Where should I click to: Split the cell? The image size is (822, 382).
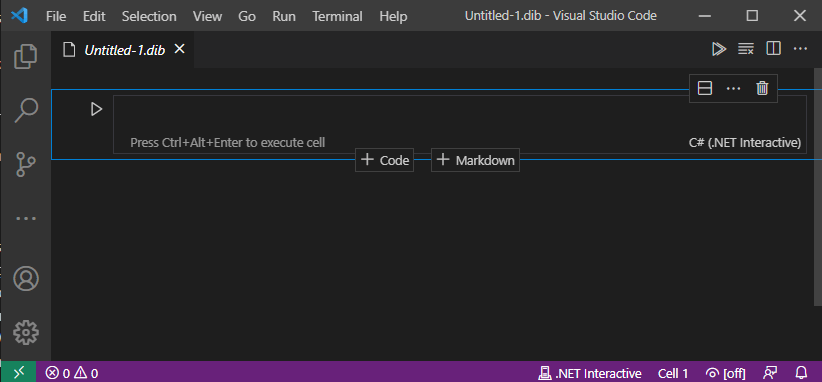click(705, 89)
